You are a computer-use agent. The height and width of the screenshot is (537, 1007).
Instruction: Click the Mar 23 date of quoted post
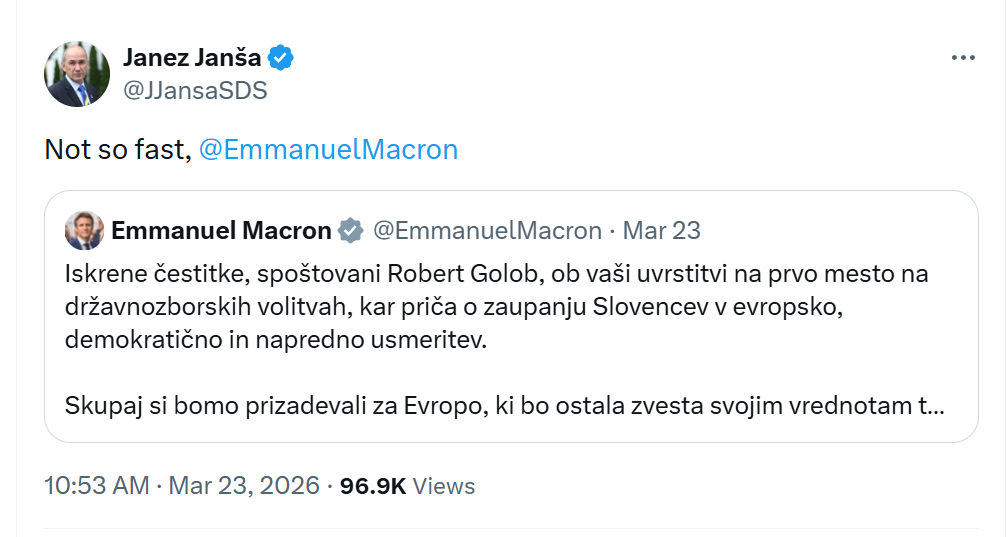click(x=662, y=231)
